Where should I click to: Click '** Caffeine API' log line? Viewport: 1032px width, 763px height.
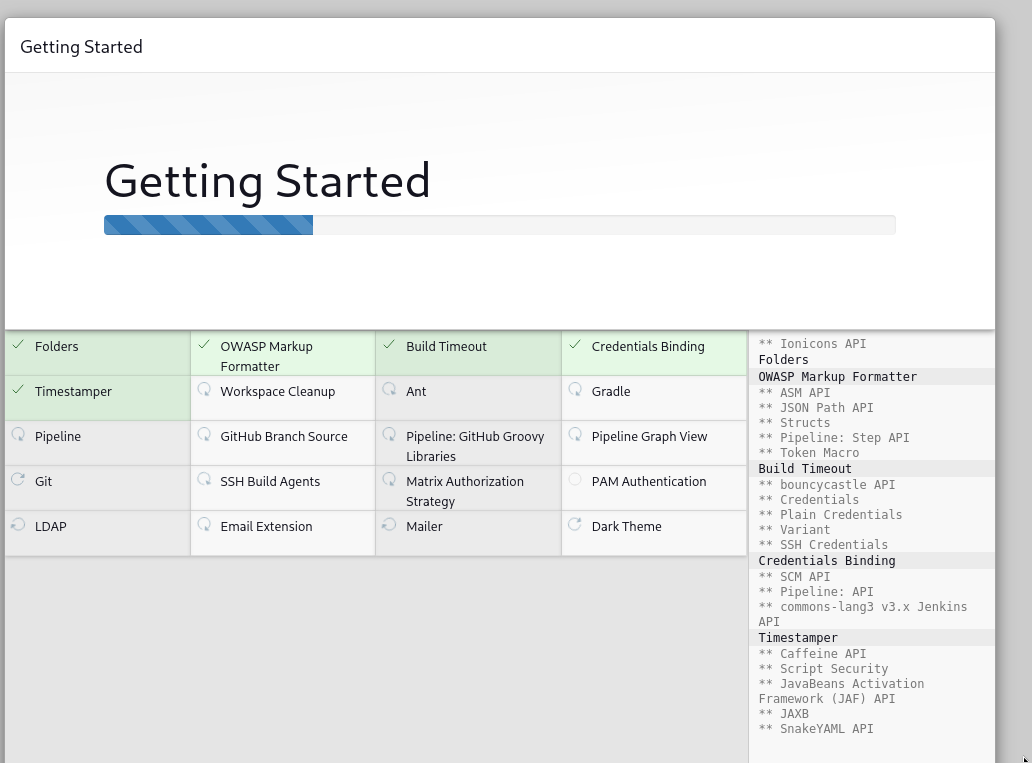coord(812,654)
